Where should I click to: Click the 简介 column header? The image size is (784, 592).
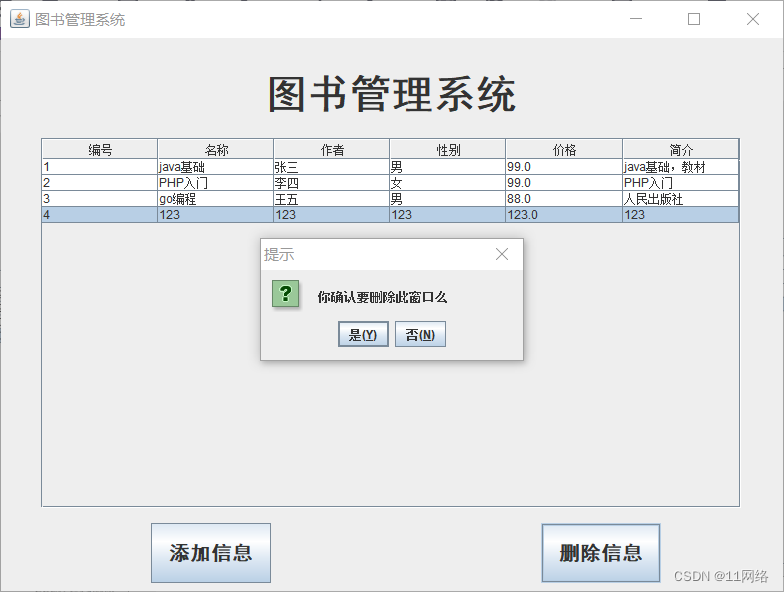pyautogui.click(x=680, y=149)
